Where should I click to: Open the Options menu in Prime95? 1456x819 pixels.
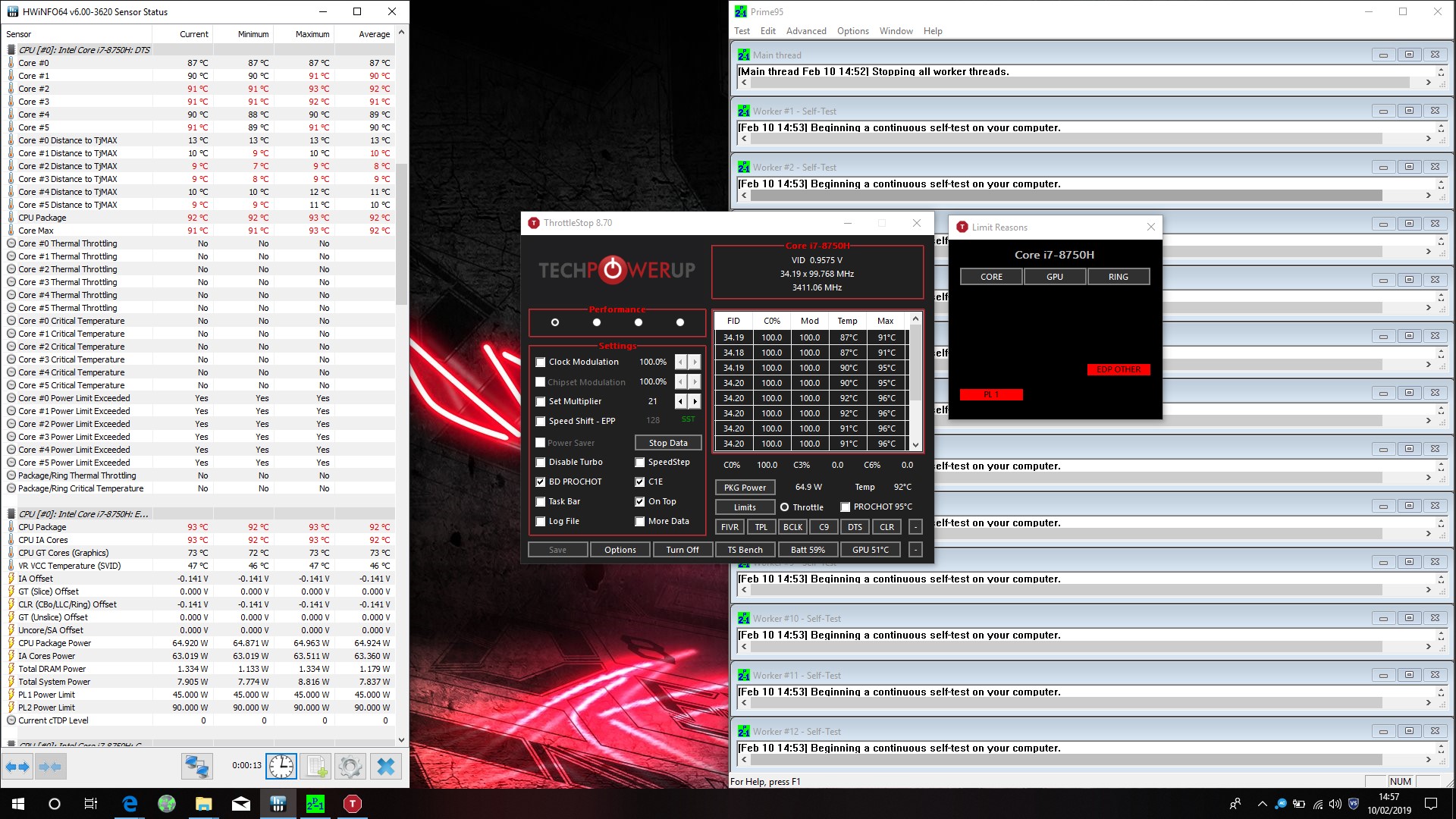coord(852,31)
